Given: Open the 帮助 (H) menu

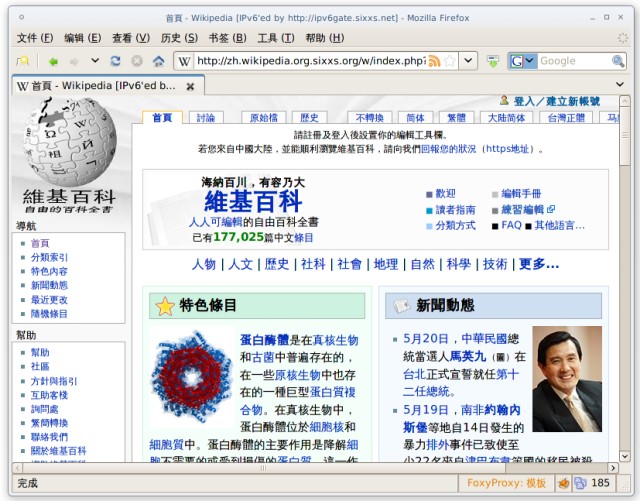Looking at the screenshot, I should click(x=325, y=38).
